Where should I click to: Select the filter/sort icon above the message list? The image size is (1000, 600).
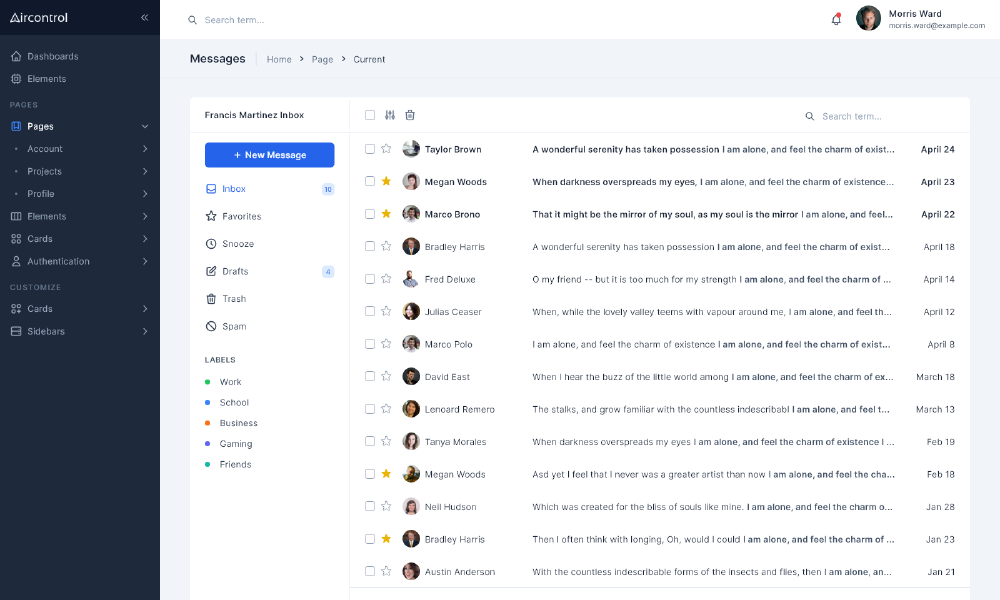390,115
